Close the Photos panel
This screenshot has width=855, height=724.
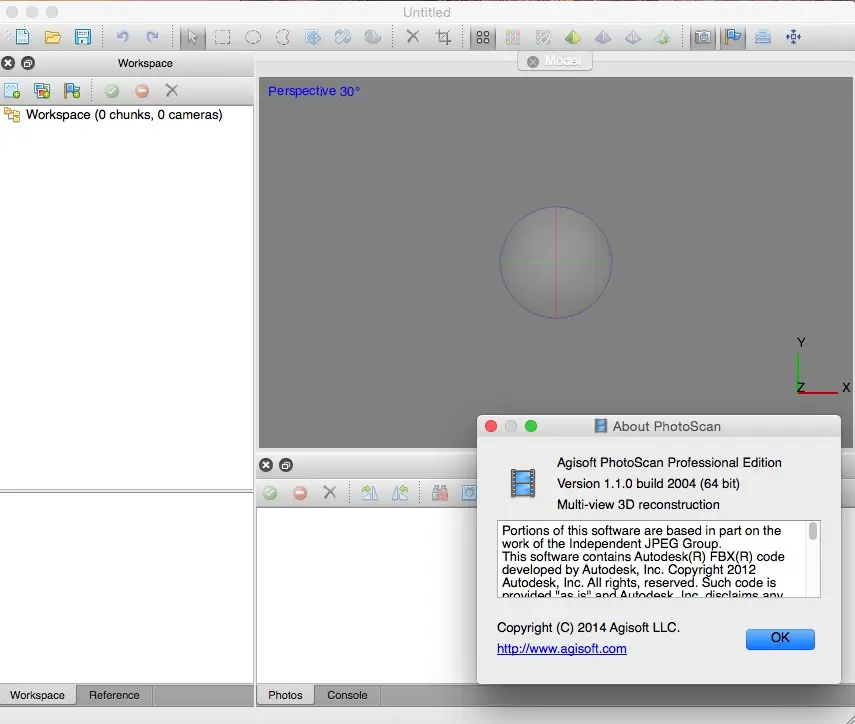pyautogui.click(x=266, y=465)
